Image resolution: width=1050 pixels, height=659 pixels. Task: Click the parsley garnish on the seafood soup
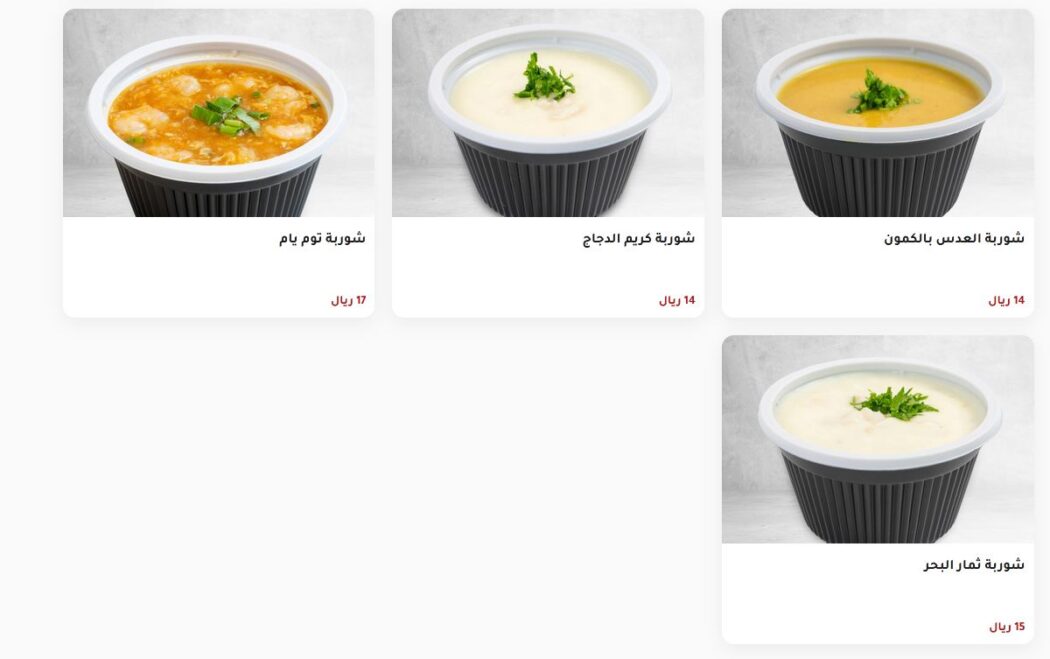[x=894, y=403]
